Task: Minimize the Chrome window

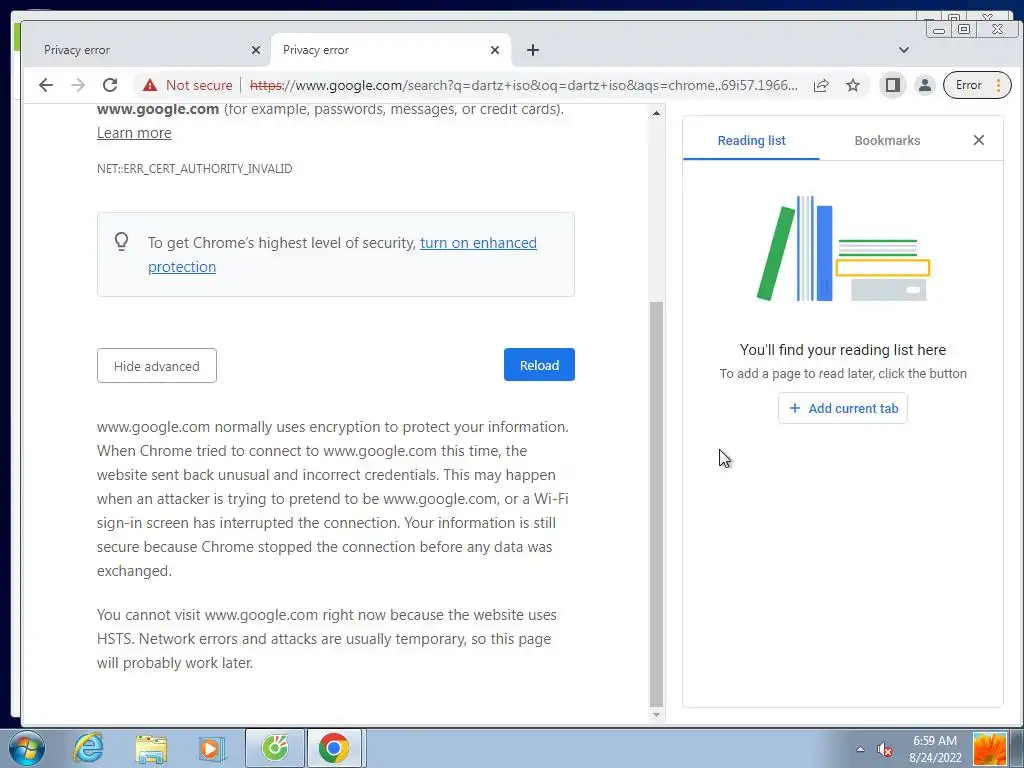Action: point(939,29)
